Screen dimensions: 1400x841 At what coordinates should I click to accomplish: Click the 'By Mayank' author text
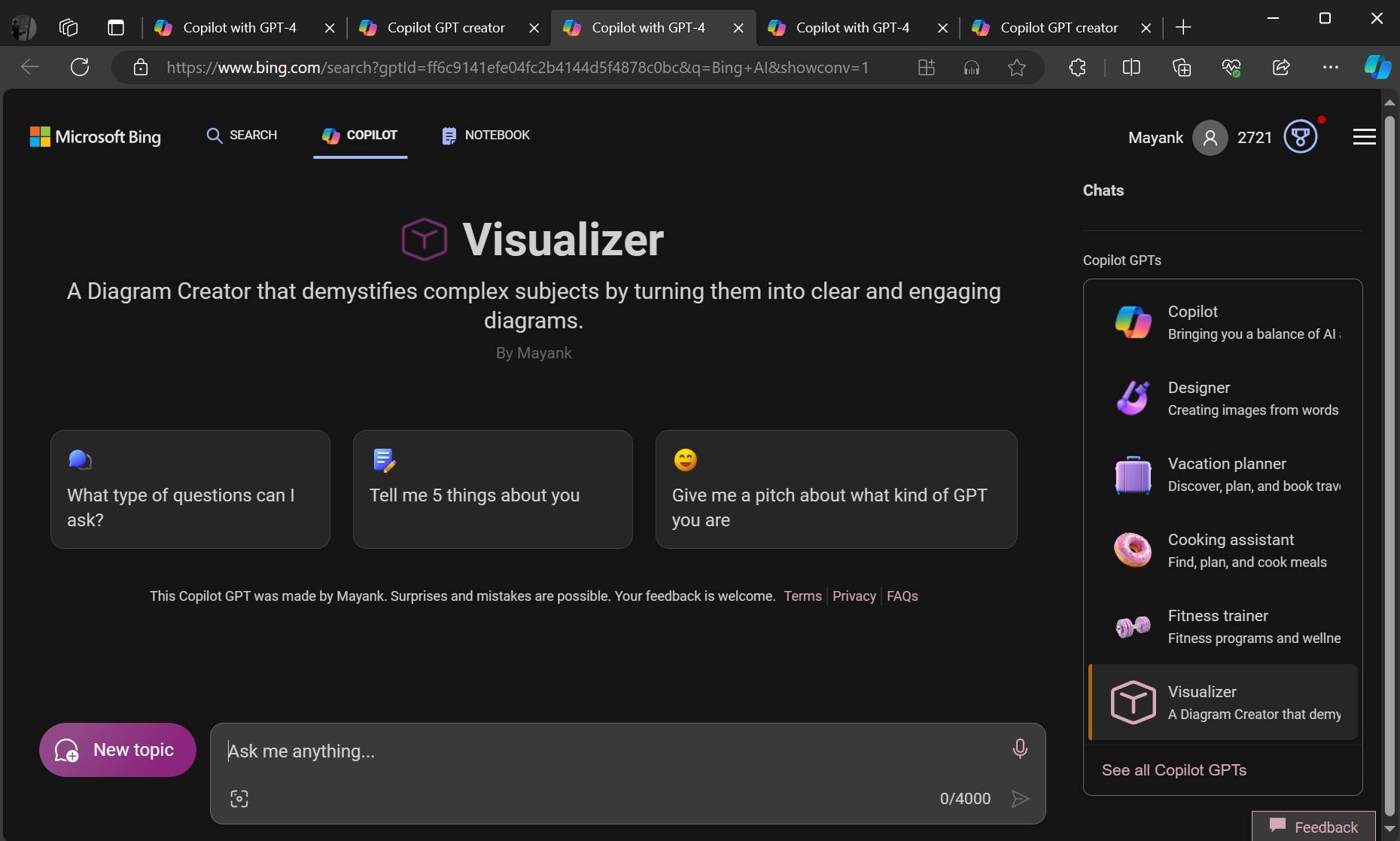point(534,353)
